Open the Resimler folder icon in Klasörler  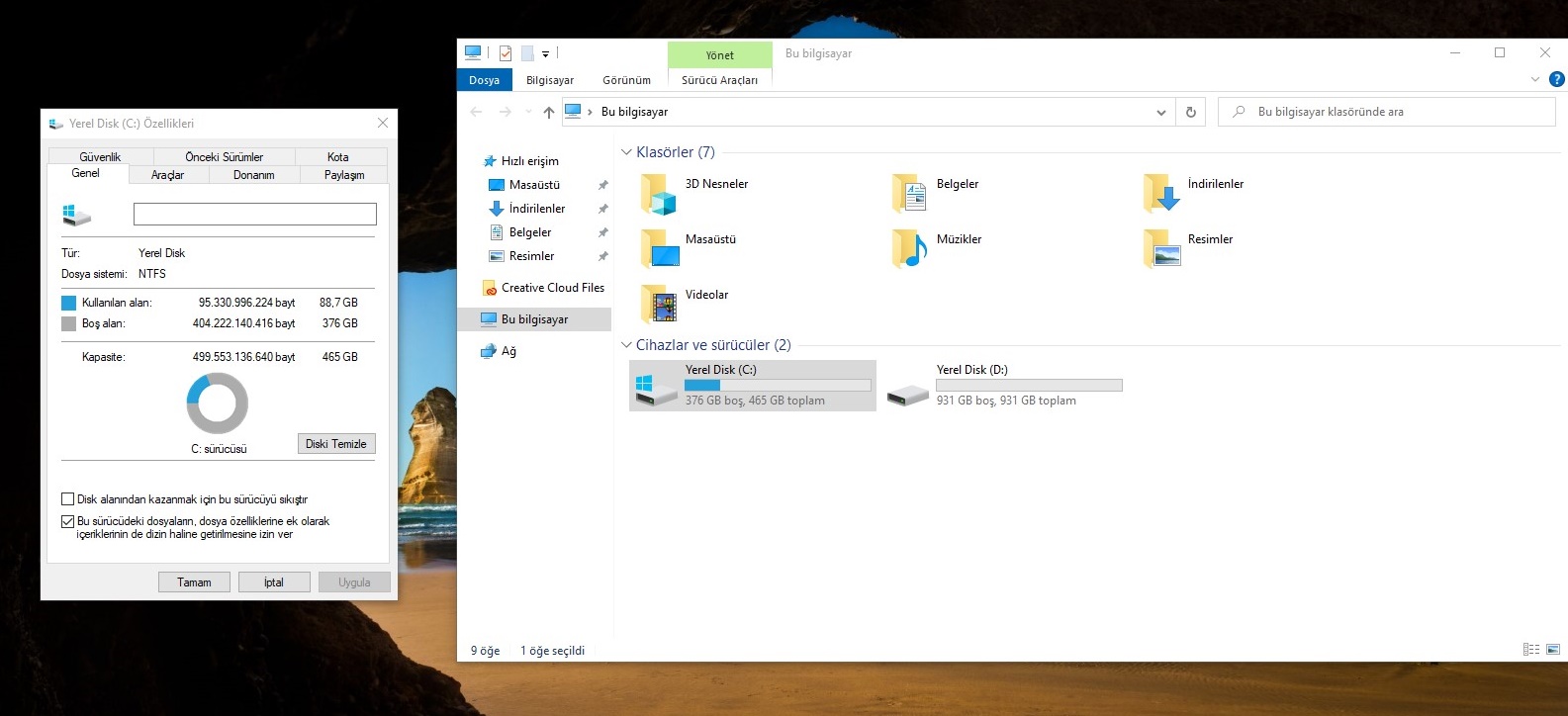click(1160, 249)
